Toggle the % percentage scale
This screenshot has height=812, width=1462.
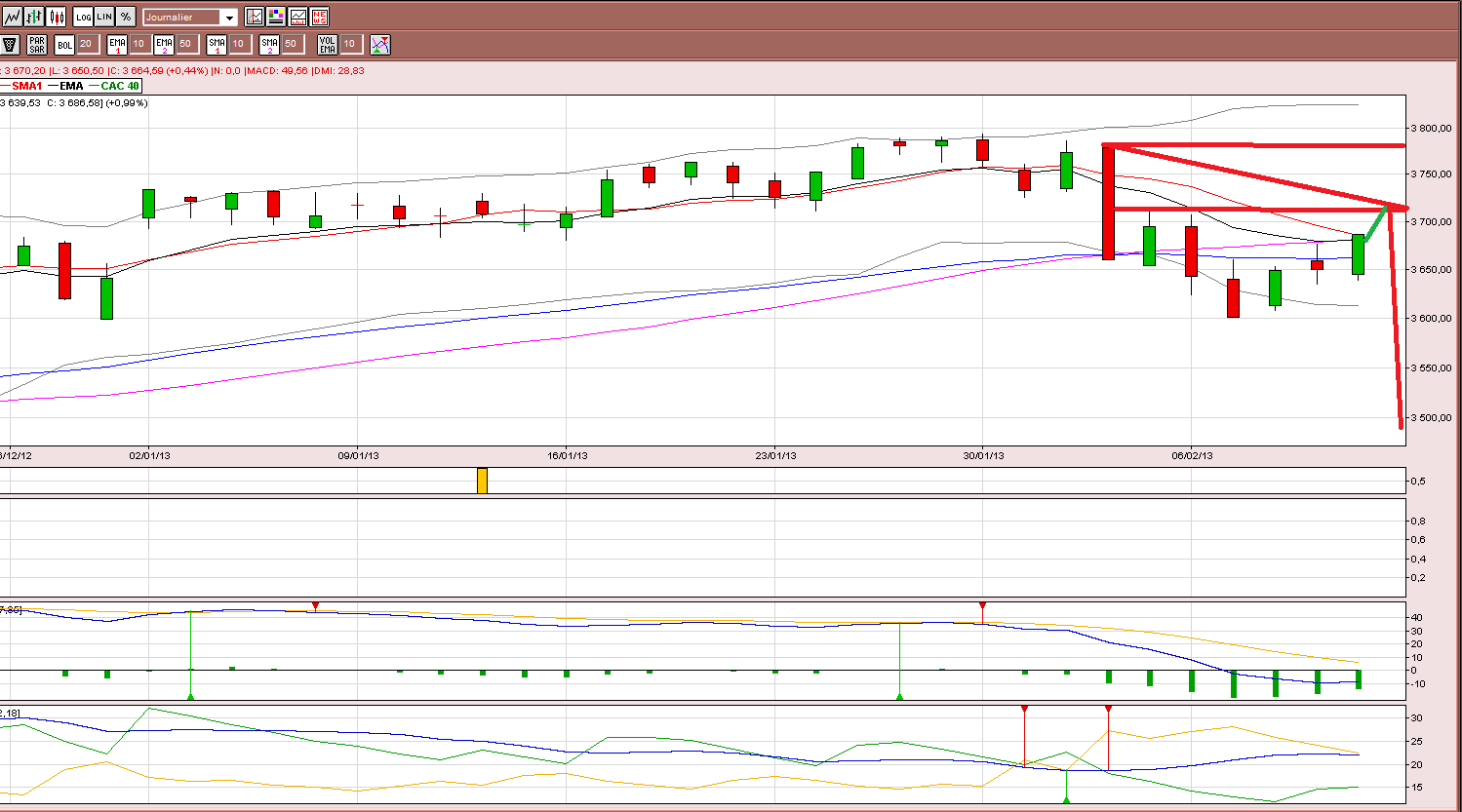coord(126,17)
